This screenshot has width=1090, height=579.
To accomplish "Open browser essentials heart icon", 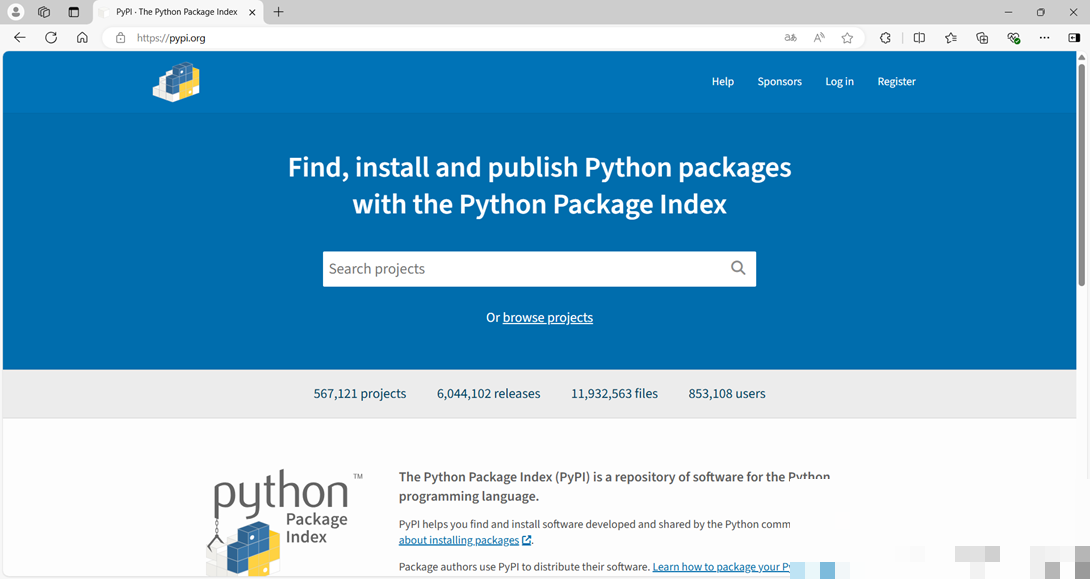I will point(1014,38).
